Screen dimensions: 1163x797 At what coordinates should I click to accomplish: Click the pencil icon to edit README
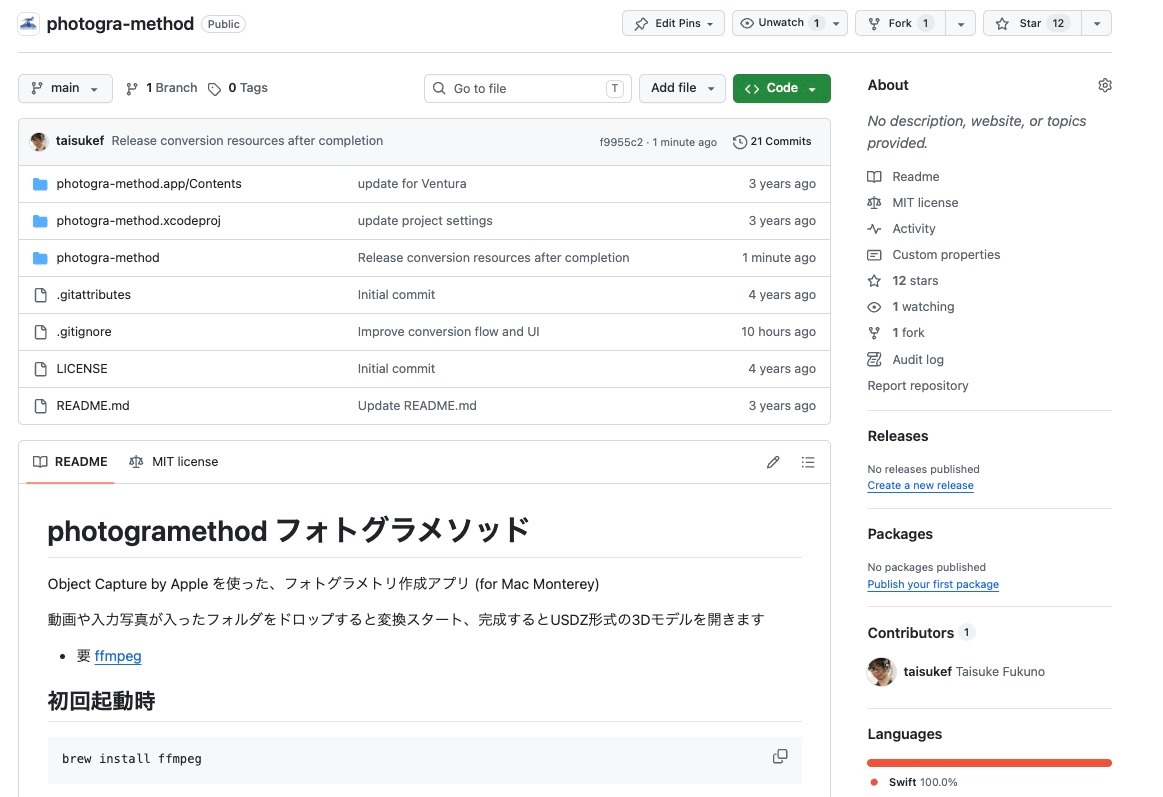click(773, 462)
